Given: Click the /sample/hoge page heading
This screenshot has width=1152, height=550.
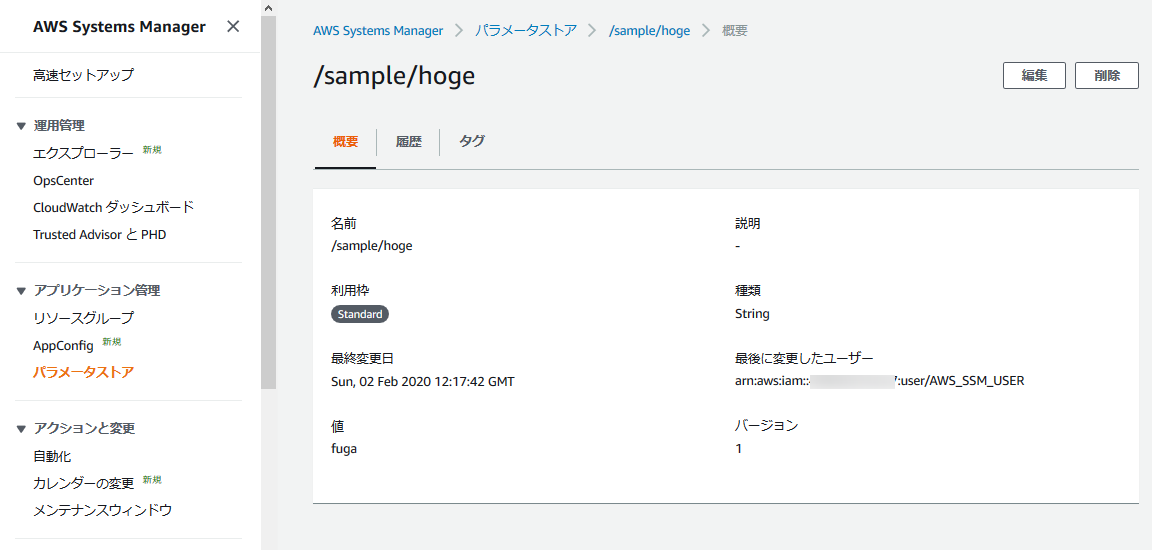Looking at the screenshot, I should [x=395, y=76].
